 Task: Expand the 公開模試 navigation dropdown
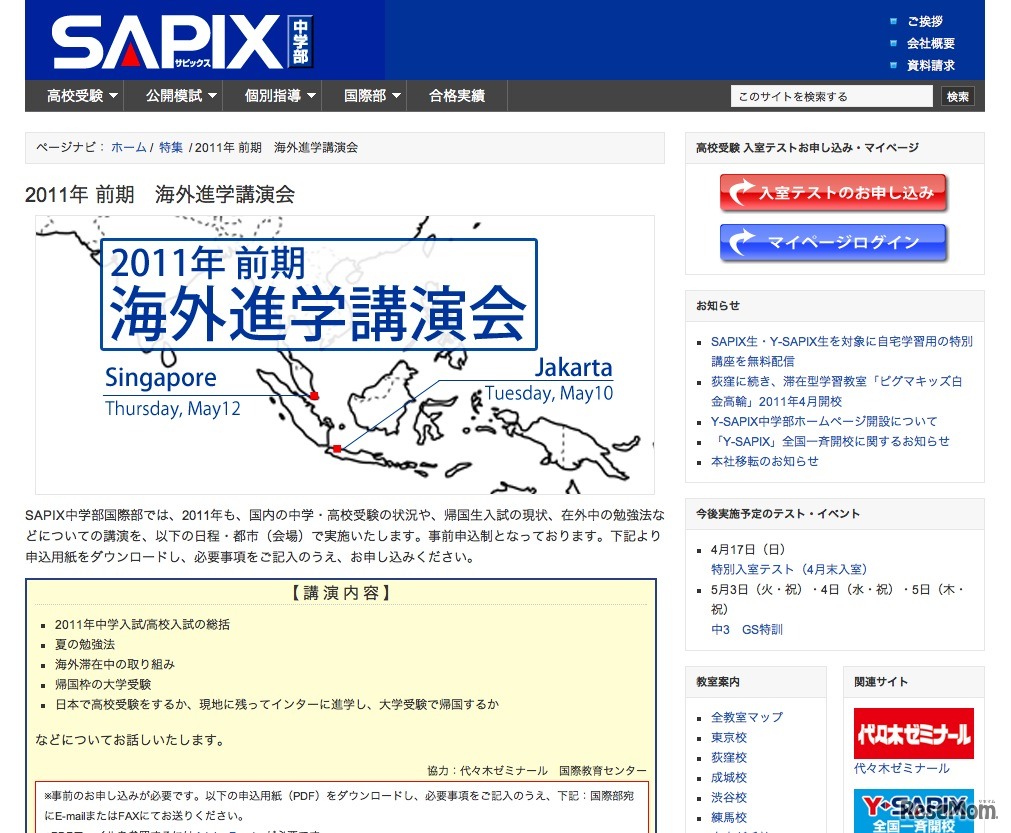[x=176, y=95]
